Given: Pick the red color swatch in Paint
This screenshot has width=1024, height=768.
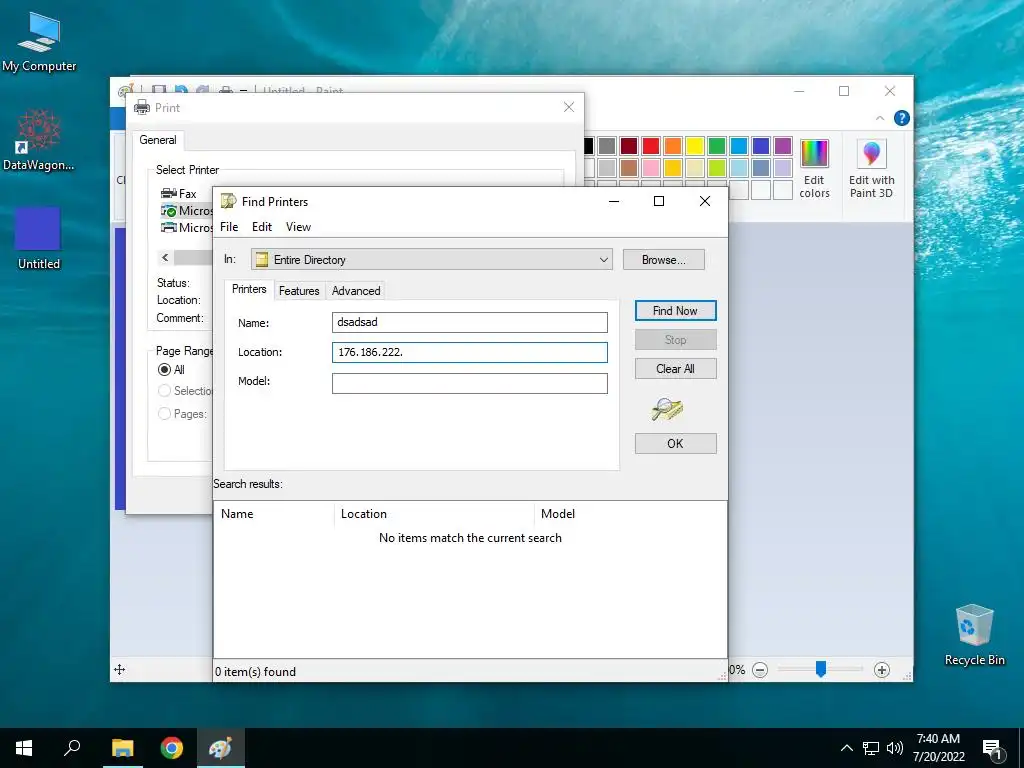Looking at the screenshot, I should (x=651, y=146).
